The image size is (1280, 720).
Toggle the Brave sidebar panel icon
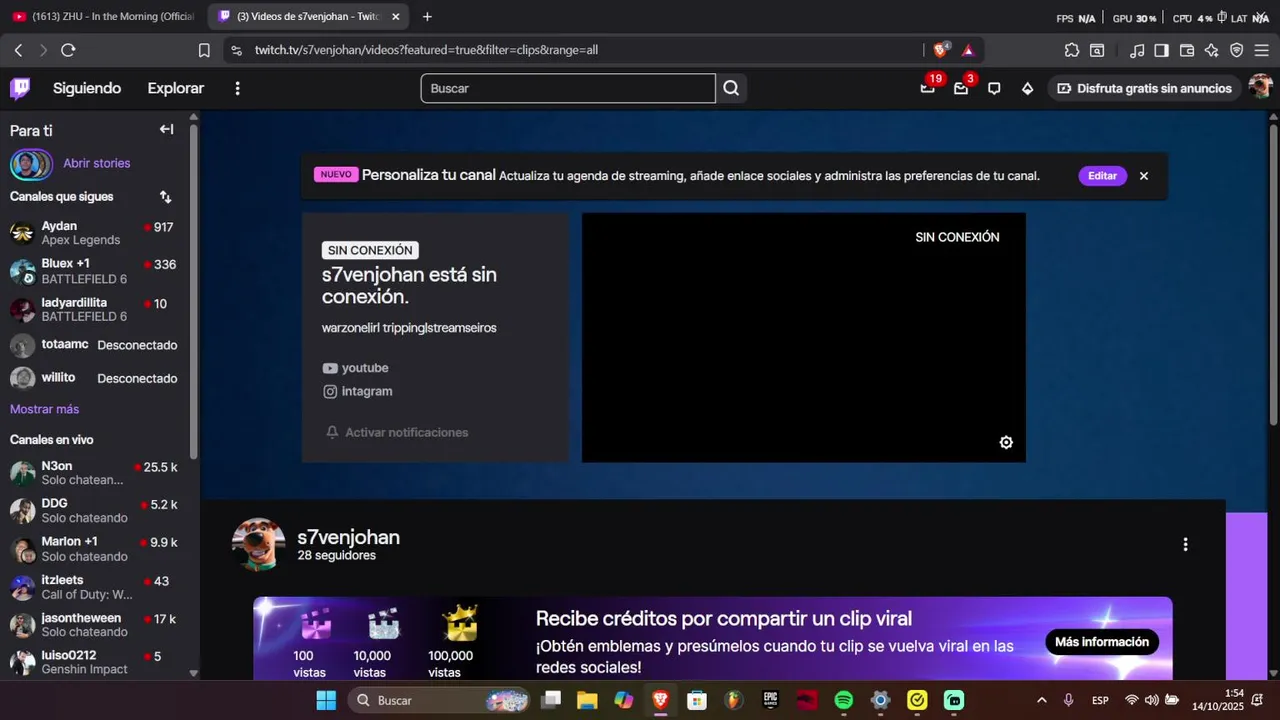pos(1161,50)
